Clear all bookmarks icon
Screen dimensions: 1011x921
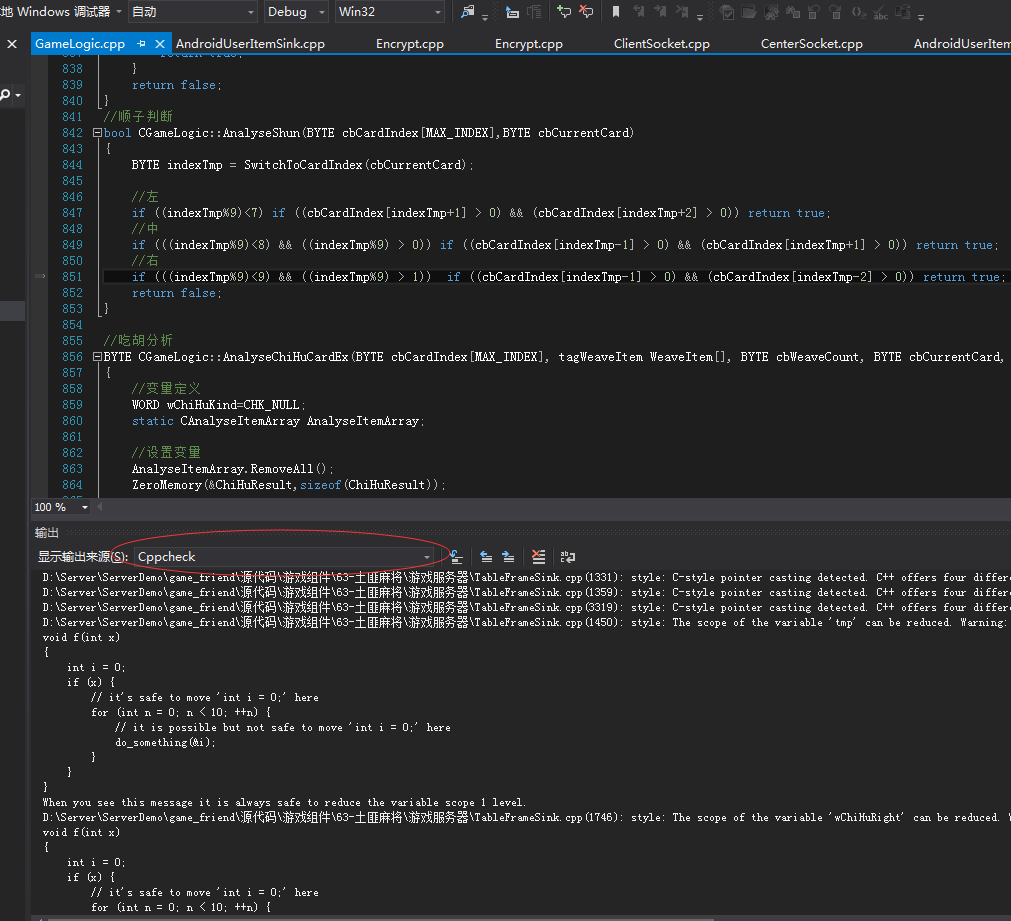pos(682,12)
